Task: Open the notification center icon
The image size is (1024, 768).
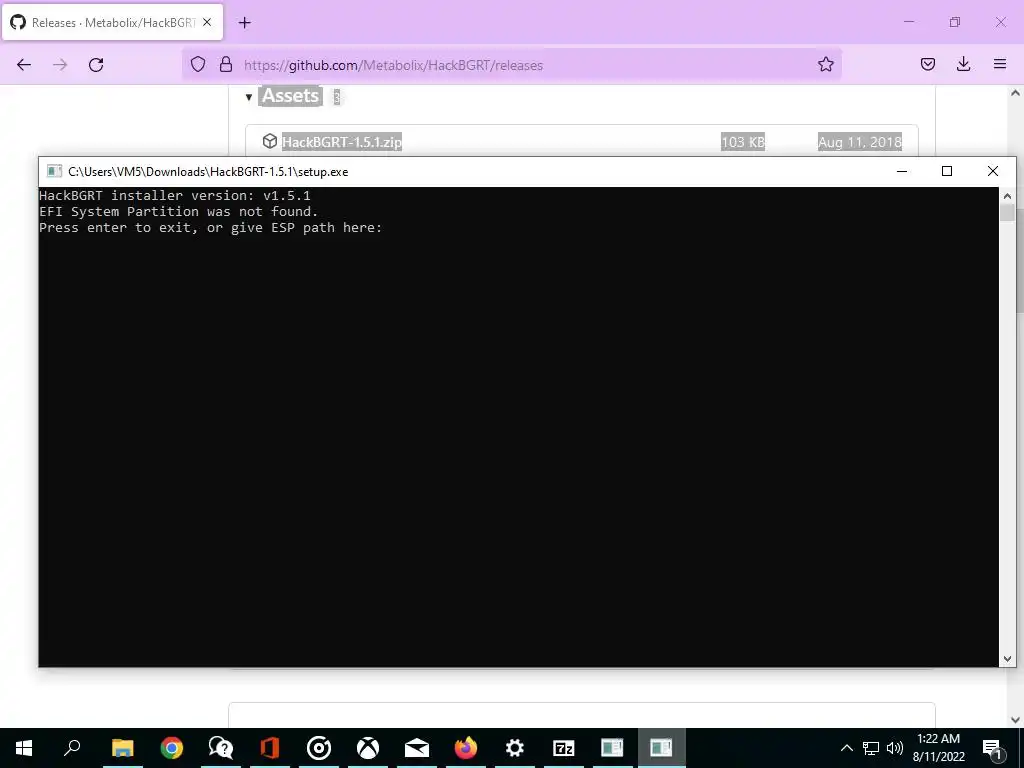Action: click(x=993, y=748)
